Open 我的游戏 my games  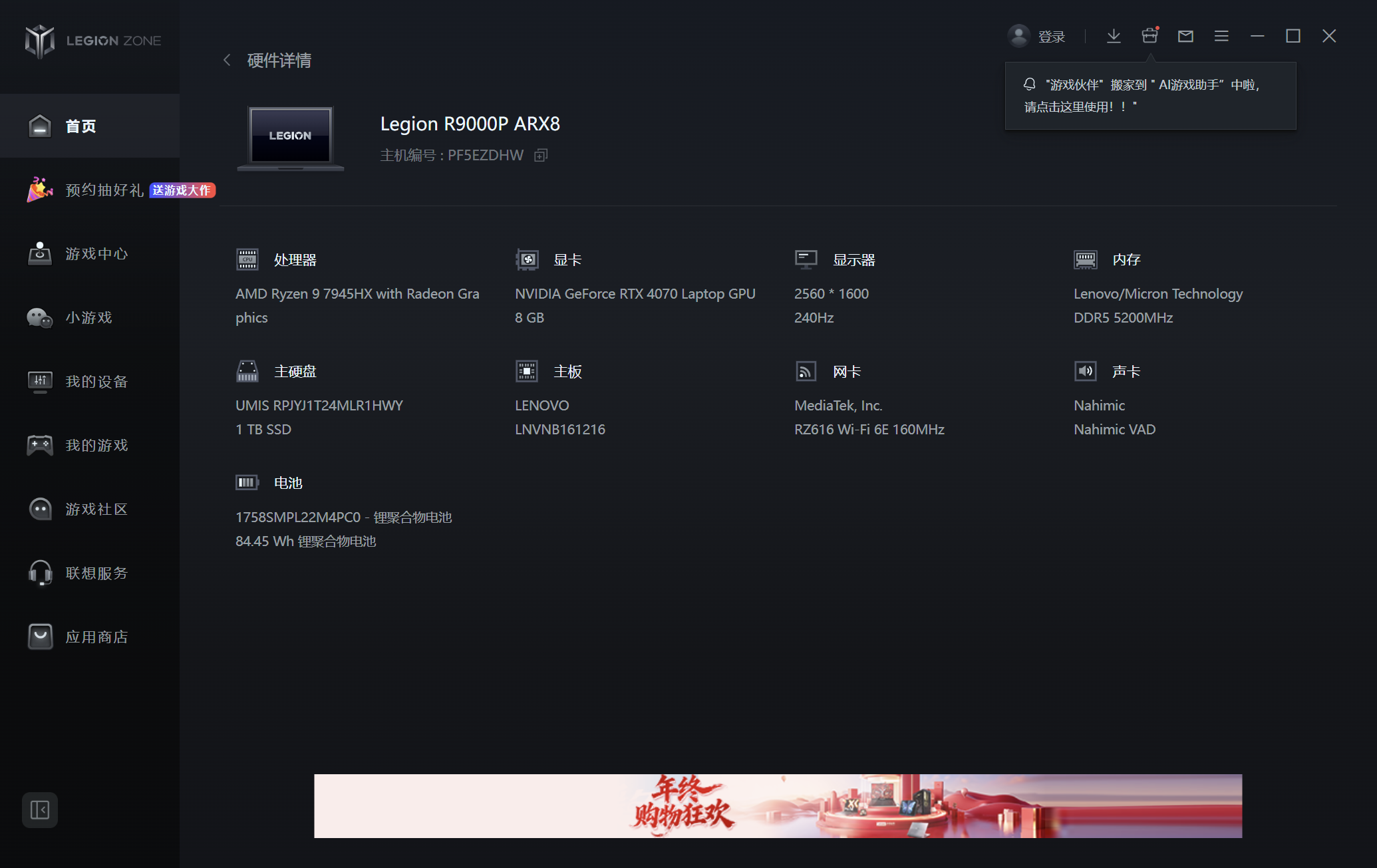coord(96,446)
